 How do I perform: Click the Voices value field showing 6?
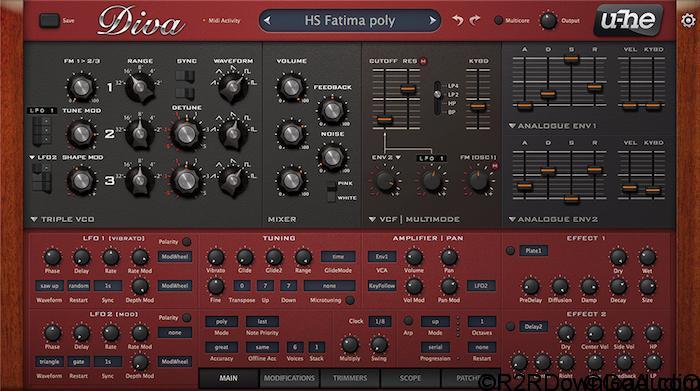(x=295, y=347)
